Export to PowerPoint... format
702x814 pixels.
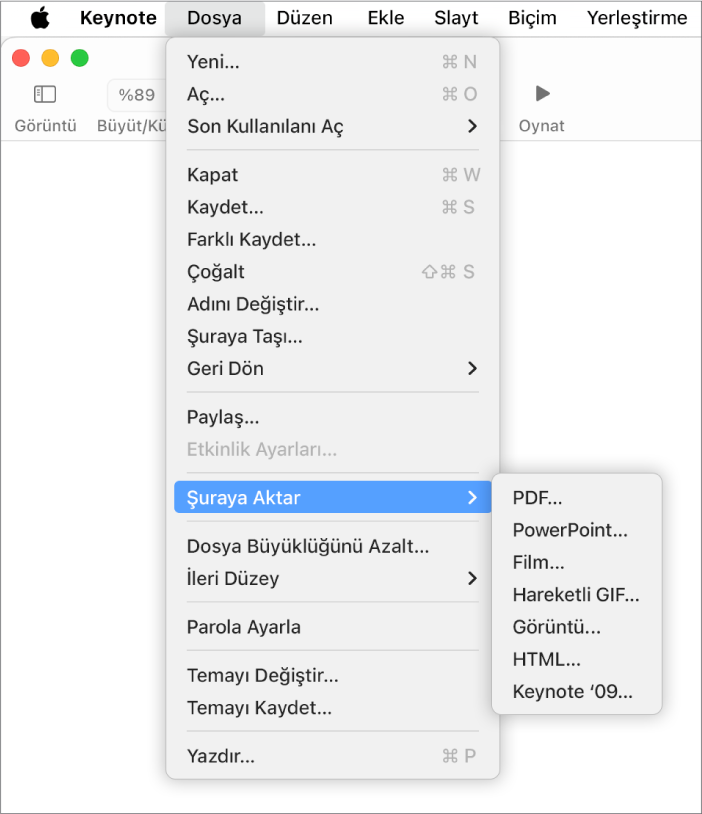click(577, 530)
